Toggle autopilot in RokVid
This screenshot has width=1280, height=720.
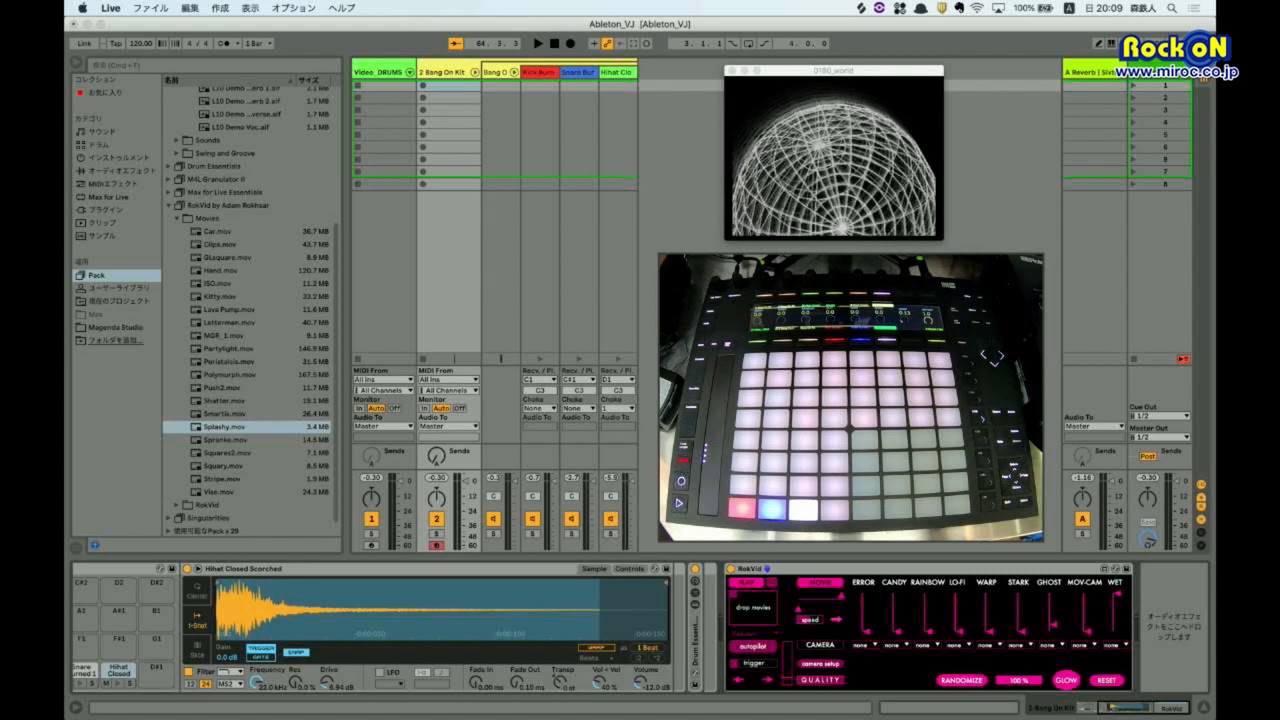point(752,647)
